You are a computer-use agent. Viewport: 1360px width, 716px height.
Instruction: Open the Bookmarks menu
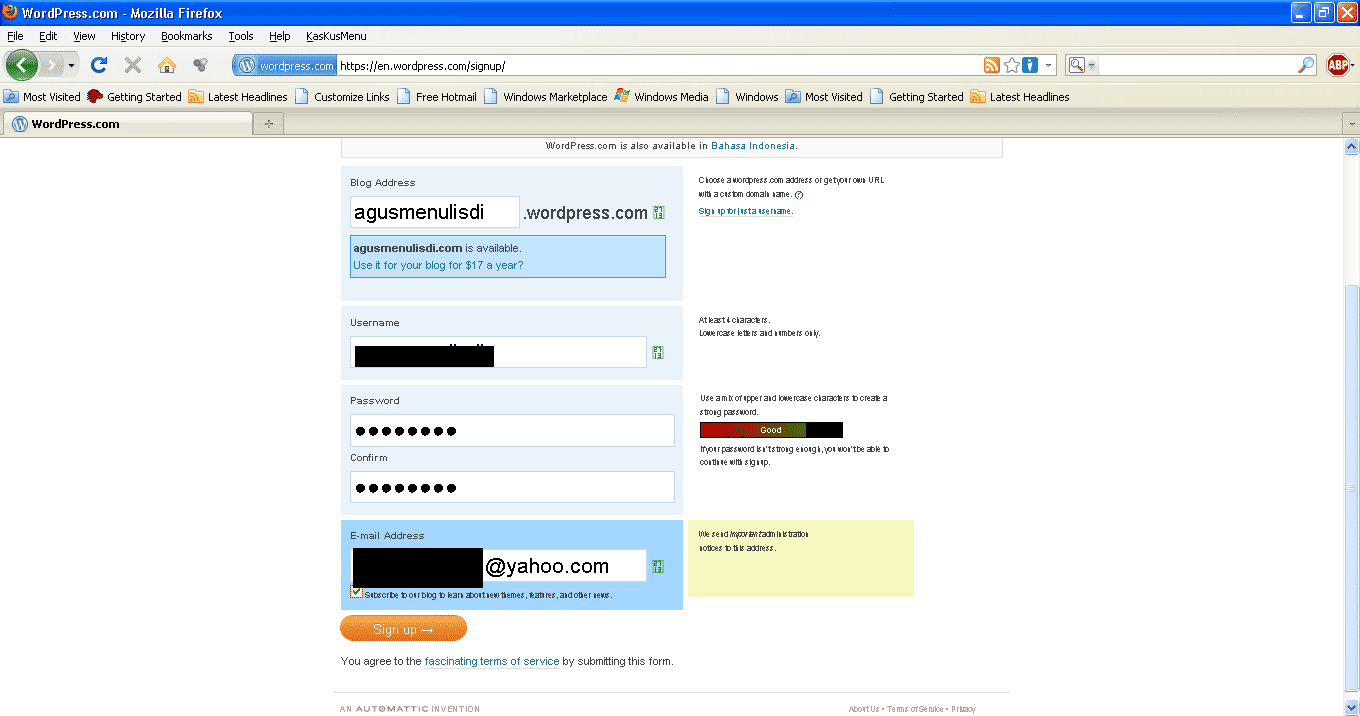click(186, 36)
